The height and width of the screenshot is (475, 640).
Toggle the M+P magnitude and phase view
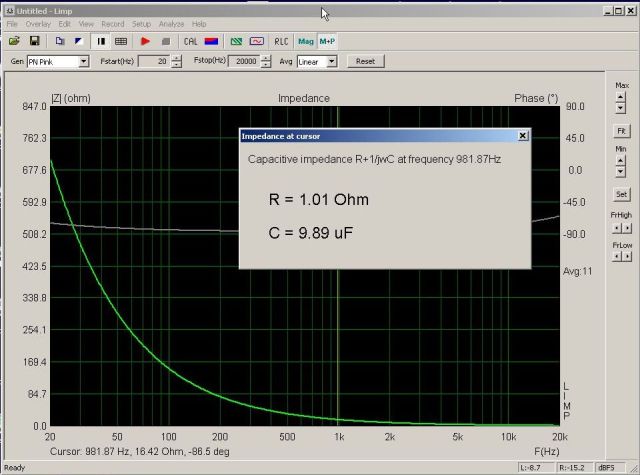point(327,41)
